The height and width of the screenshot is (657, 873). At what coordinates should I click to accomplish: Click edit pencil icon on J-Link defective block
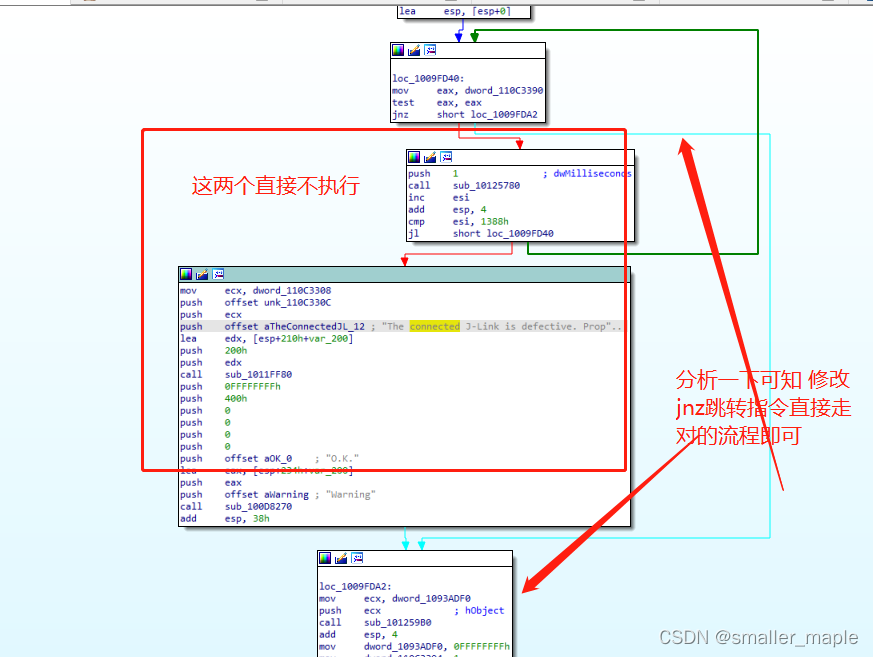click(202, 274)
